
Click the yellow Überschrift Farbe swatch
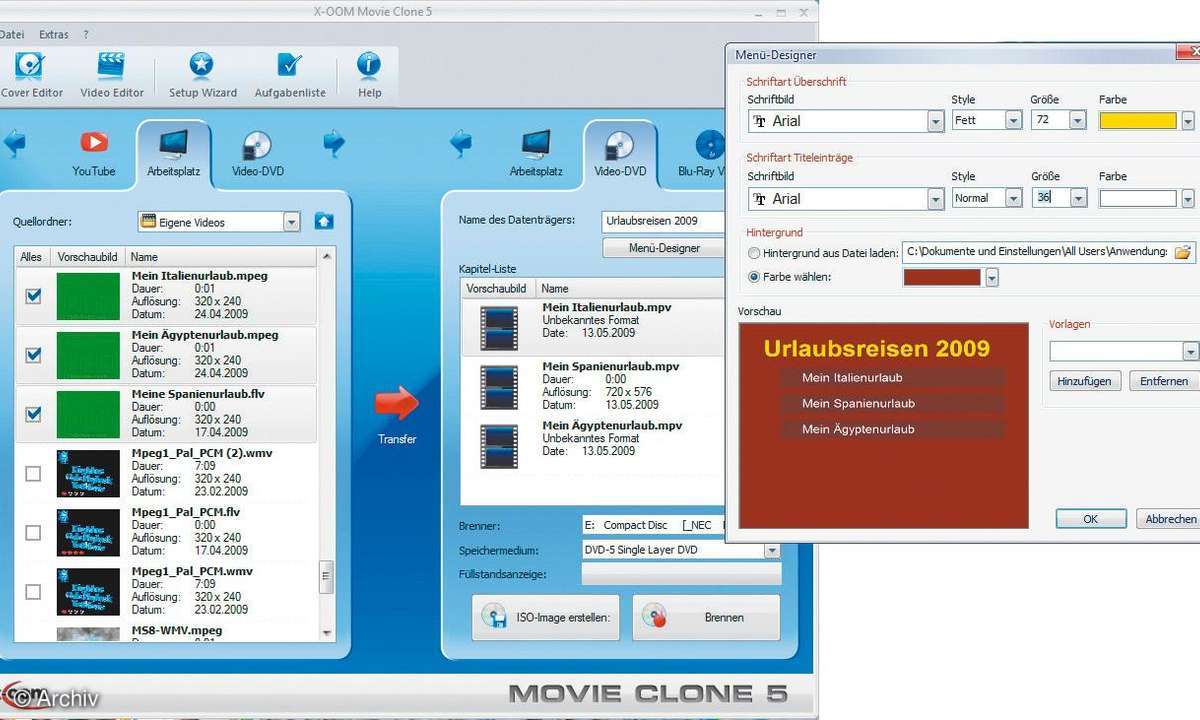[1138, 120]
